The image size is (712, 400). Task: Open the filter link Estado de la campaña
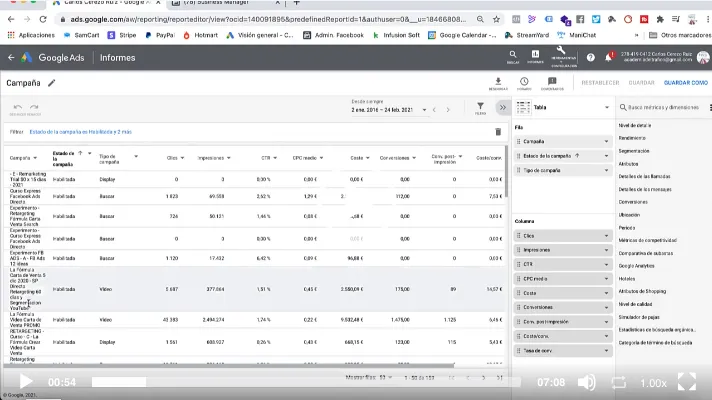pyautogui.click(x=80, y=132)
